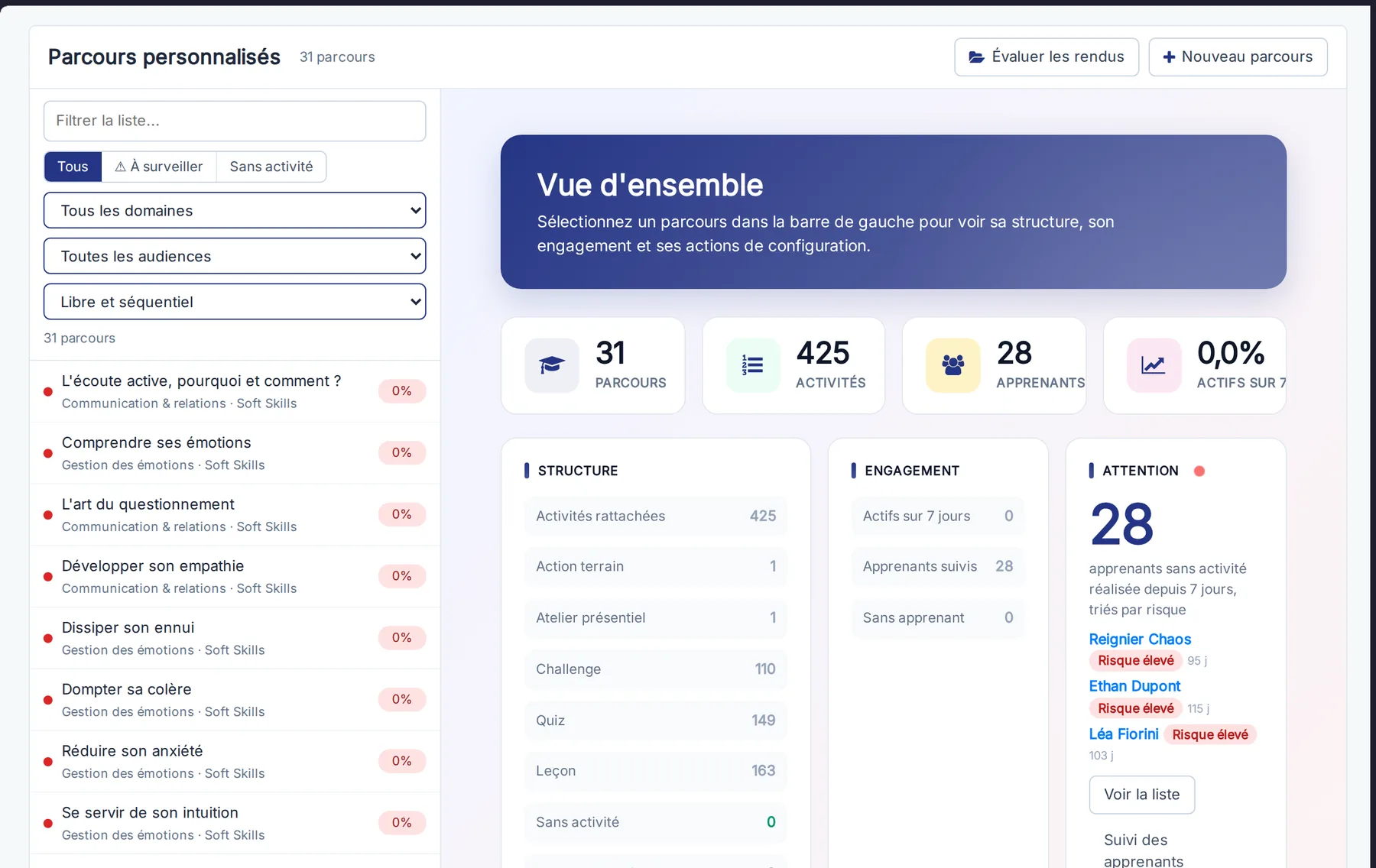Click 0% badge for L'art du questionnement
This screenshot has height=868, width=1376.
402,514
